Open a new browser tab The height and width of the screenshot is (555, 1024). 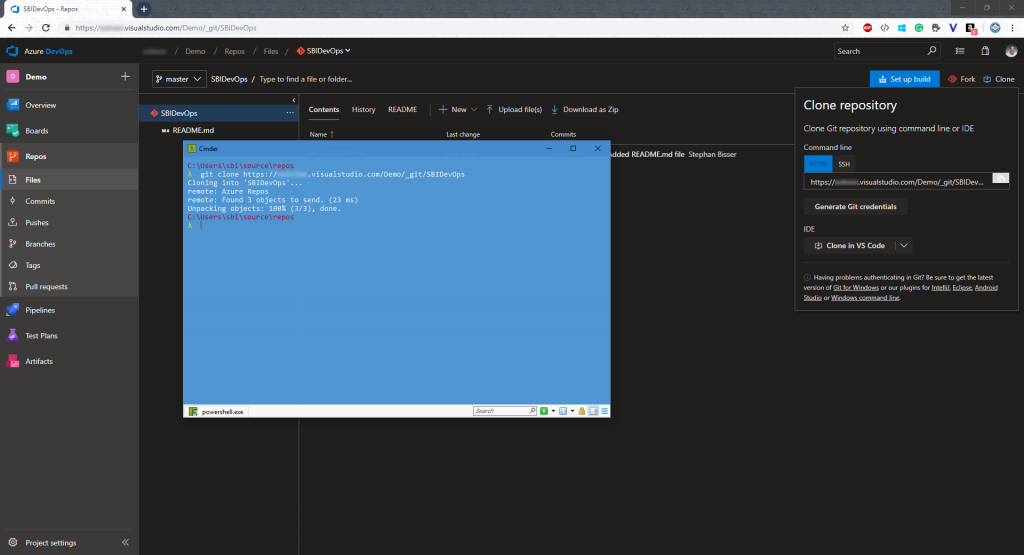click(144, 8)
